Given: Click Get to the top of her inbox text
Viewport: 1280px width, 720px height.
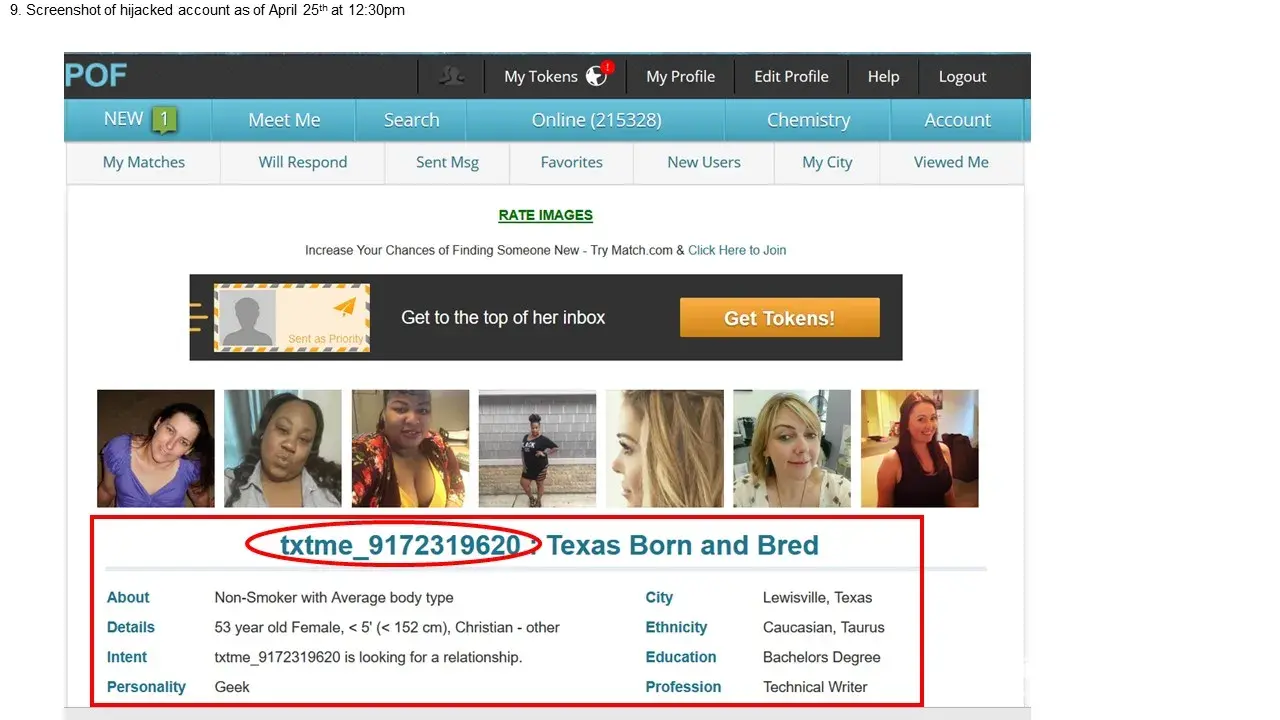Looking at the screenshot, I should pos(503,317).
